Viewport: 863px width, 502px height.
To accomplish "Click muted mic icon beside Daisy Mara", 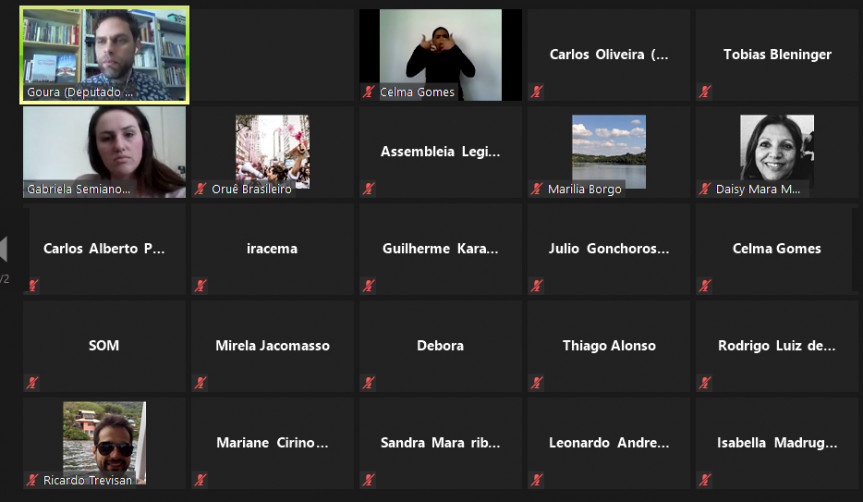I will (x=705, y=189).
